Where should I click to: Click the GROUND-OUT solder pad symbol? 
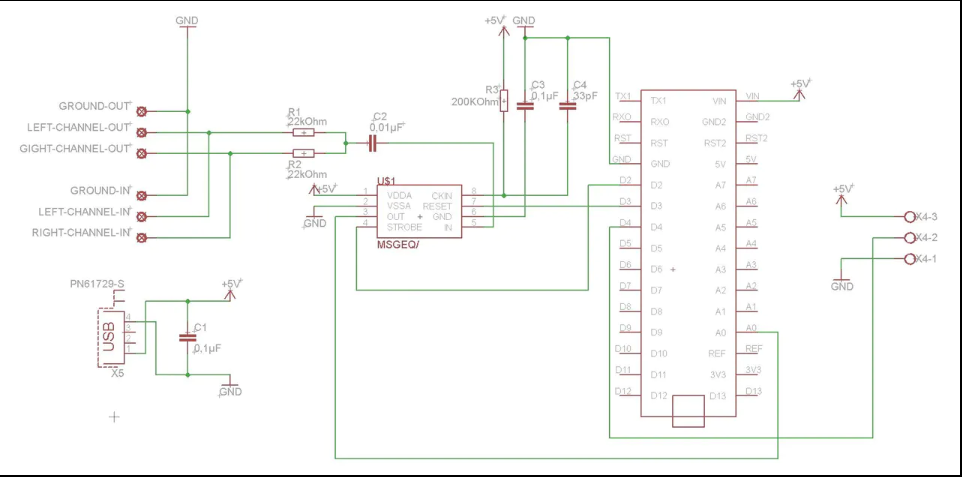coord(142,112)
